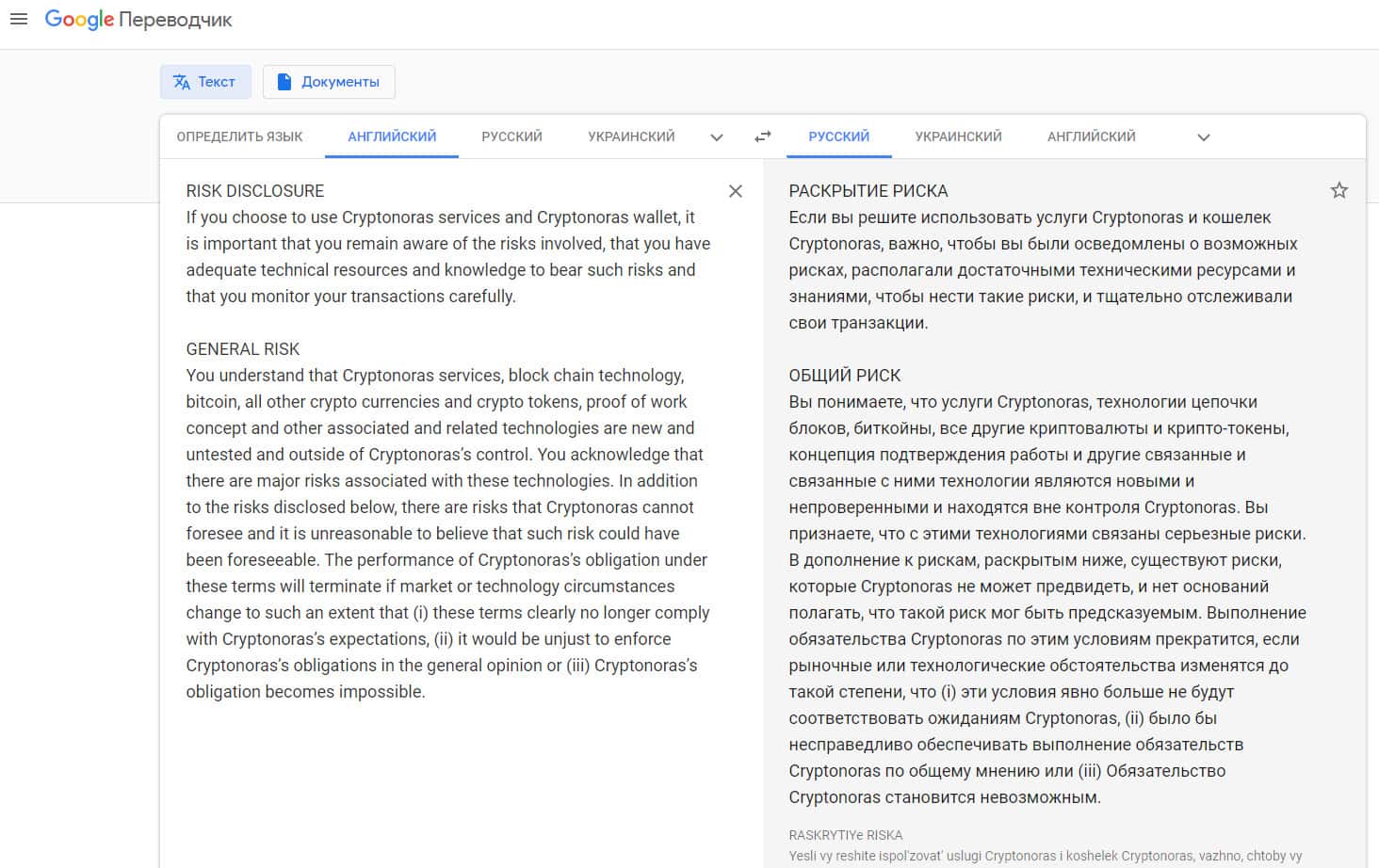Expand the target language list
The width and height of the screenshot is (1379, 868).
click(x=1204, y=137)
